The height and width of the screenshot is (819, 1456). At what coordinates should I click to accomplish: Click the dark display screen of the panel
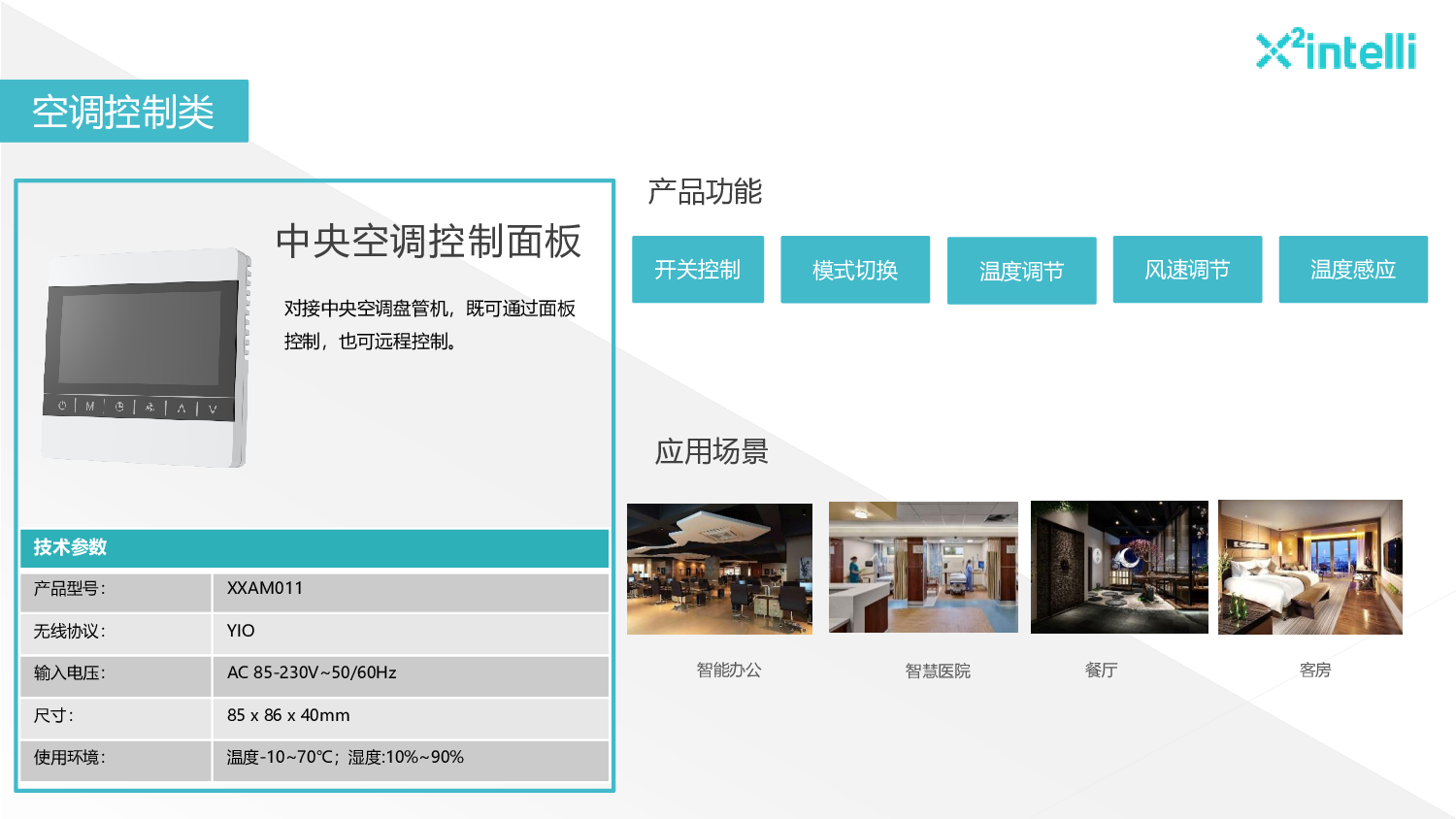pyautogui.click(x=140, y=338)
